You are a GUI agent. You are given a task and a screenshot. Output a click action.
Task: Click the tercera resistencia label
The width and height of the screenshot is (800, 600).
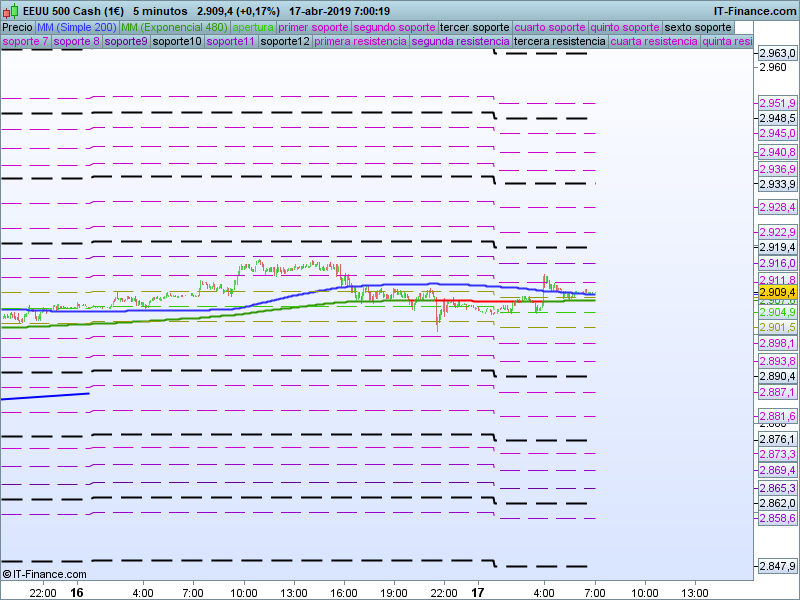click(x=558, y=42)
